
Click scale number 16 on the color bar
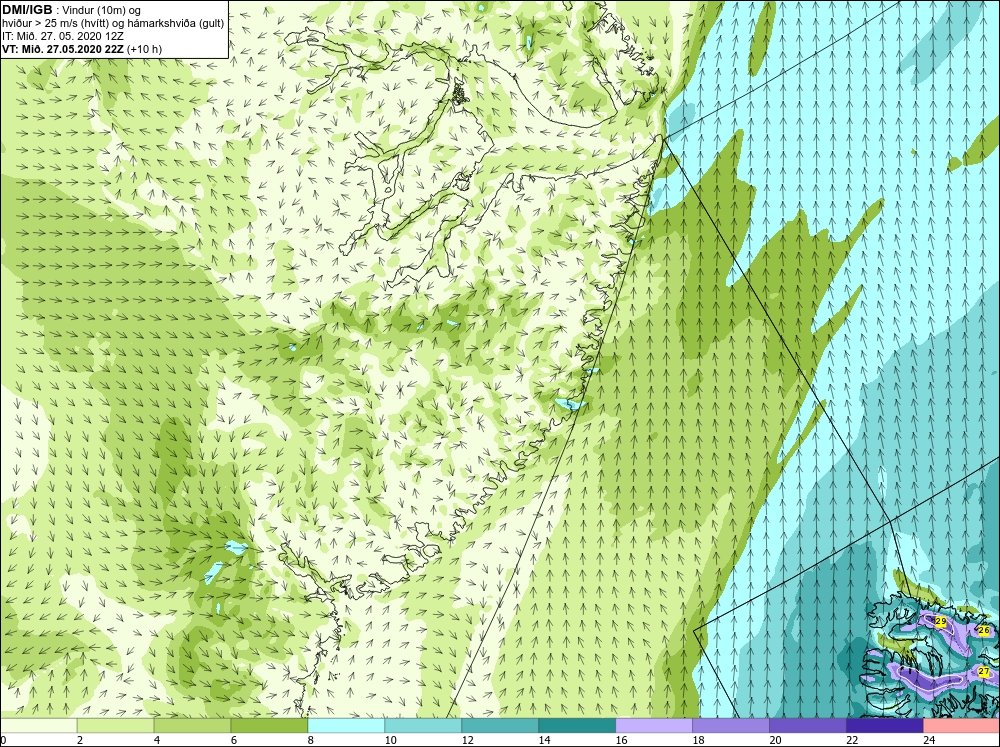coord(621,741)
